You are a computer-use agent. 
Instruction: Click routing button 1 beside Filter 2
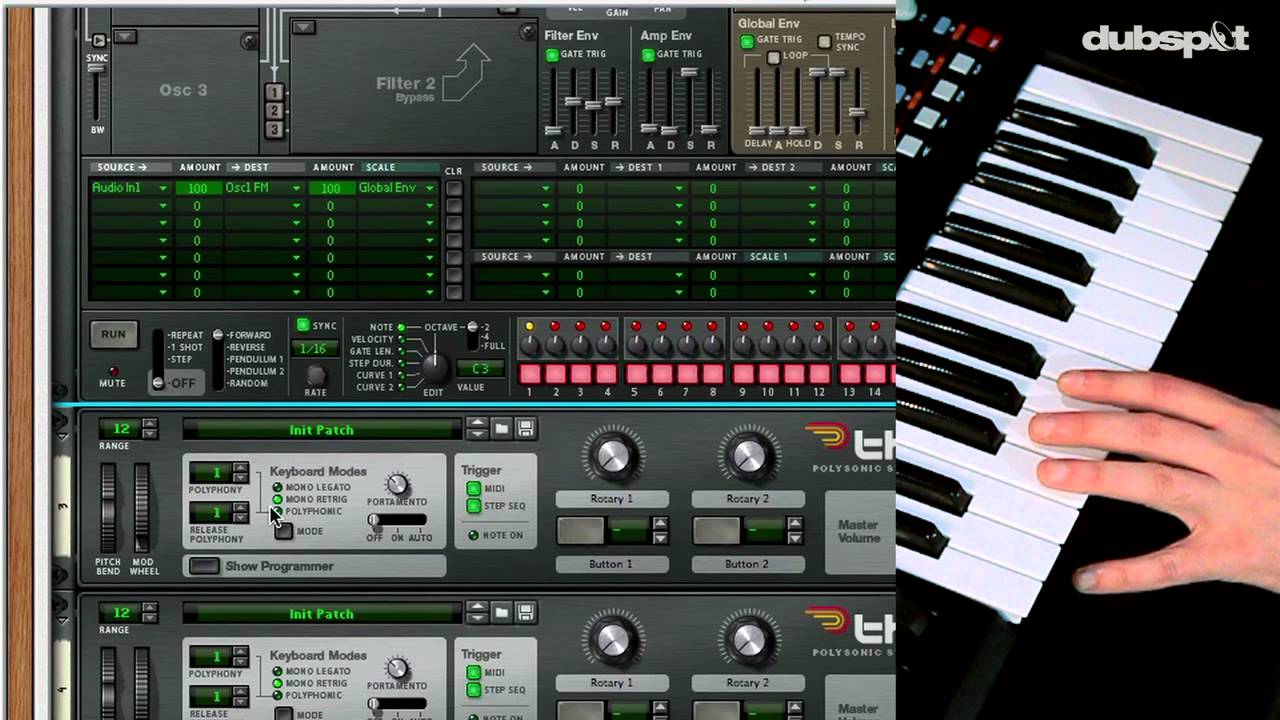pos(274,93)
